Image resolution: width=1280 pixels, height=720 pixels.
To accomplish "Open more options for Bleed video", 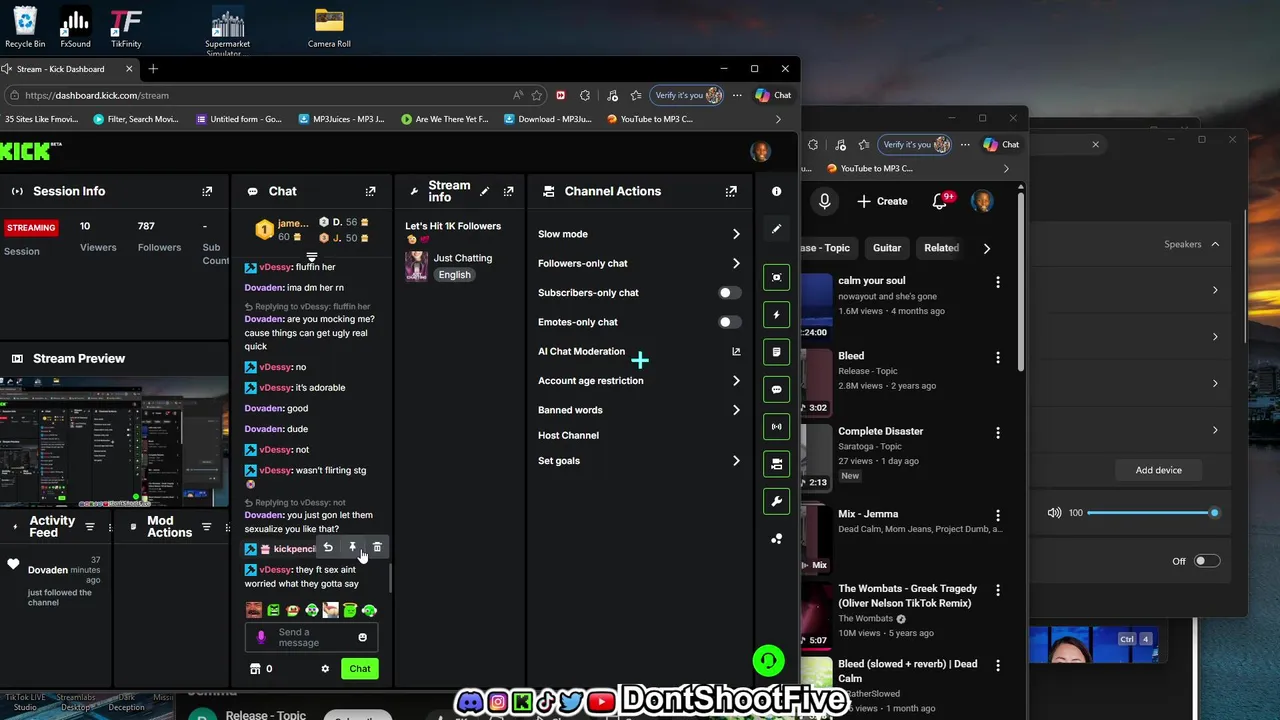I will [x=997, y=357].
